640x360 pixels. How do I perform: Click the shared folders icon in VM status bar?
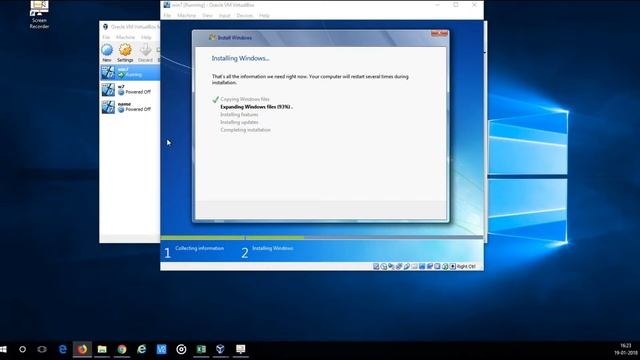coord(414,267)
